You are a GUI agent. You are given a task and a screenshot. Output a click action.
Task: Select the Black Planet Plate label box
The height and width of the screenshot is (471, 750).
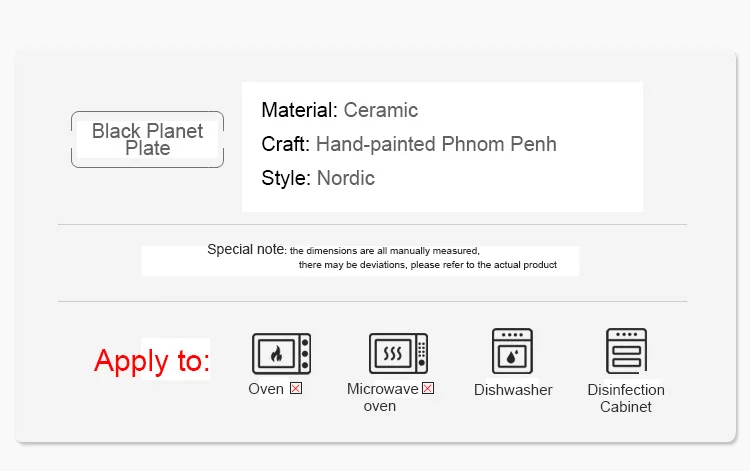(x=147, y=139)
